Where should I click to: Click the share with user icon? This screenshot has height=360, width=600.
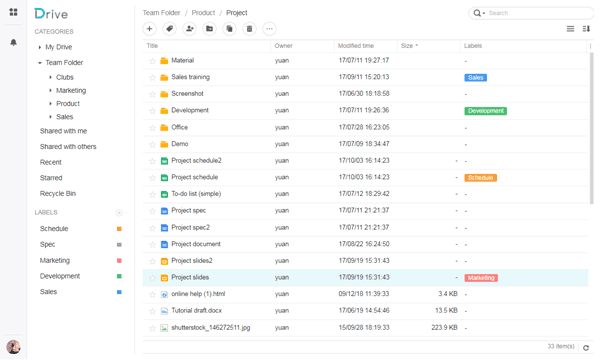point(189,29)
